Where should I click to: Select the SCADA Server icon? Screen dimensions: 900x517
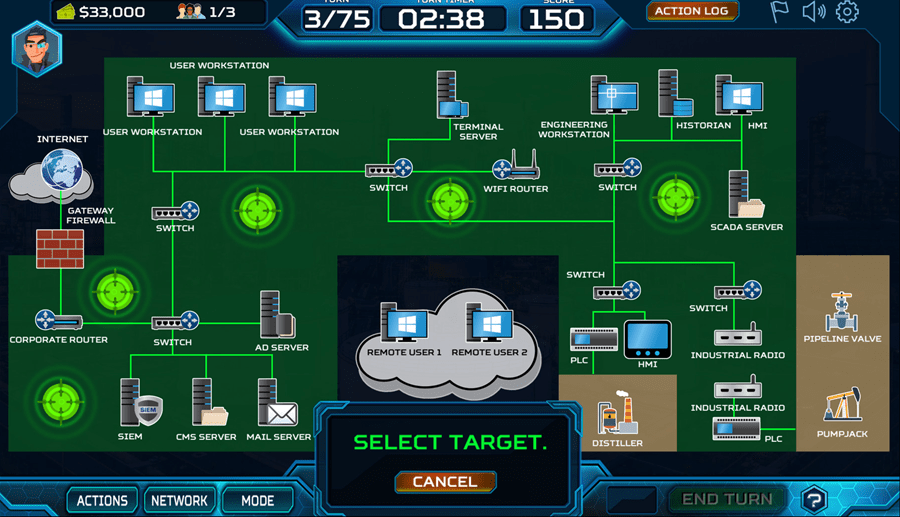pos(746,194)
